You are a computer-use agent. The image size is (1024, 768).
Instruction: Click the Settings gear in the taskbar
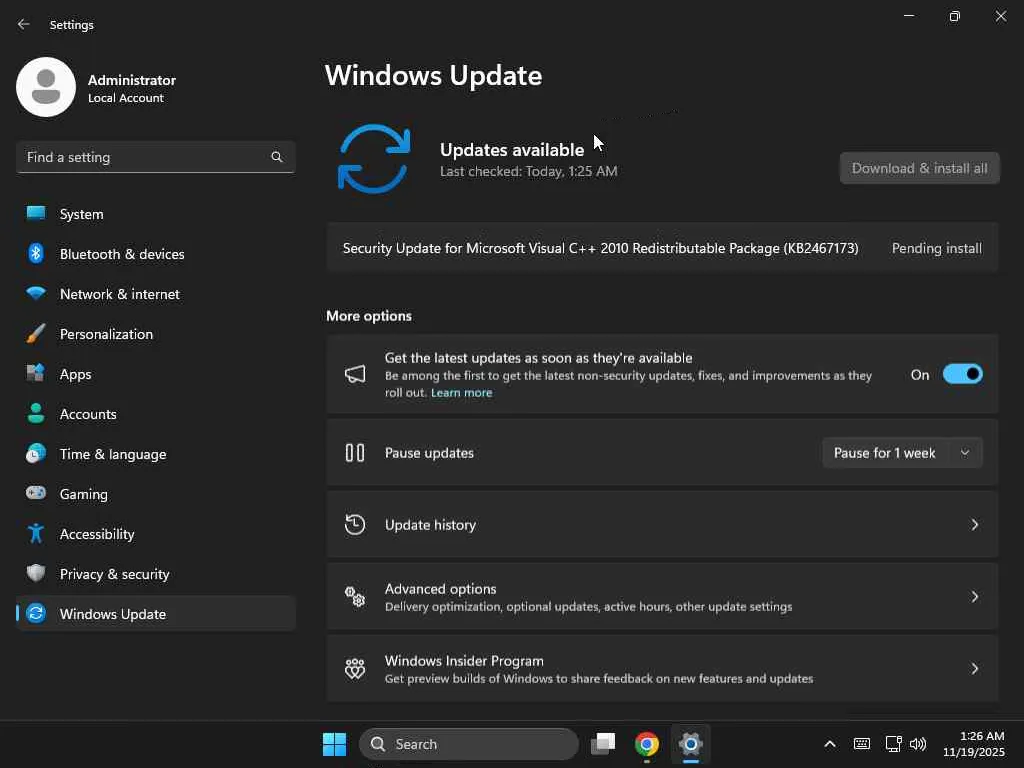(x=690, y=744)
